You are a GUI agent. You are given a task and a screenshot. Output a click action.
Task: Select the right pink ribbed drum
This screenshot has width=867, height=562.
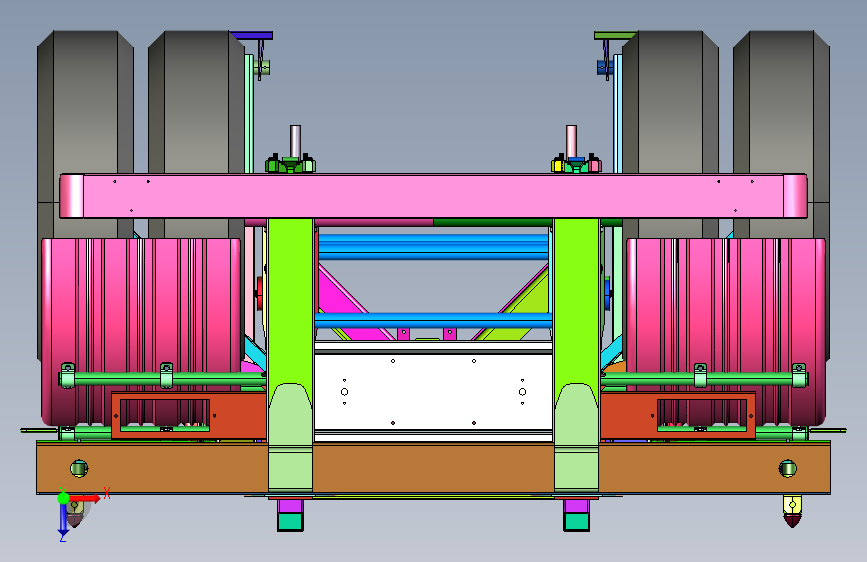(725, 332)
